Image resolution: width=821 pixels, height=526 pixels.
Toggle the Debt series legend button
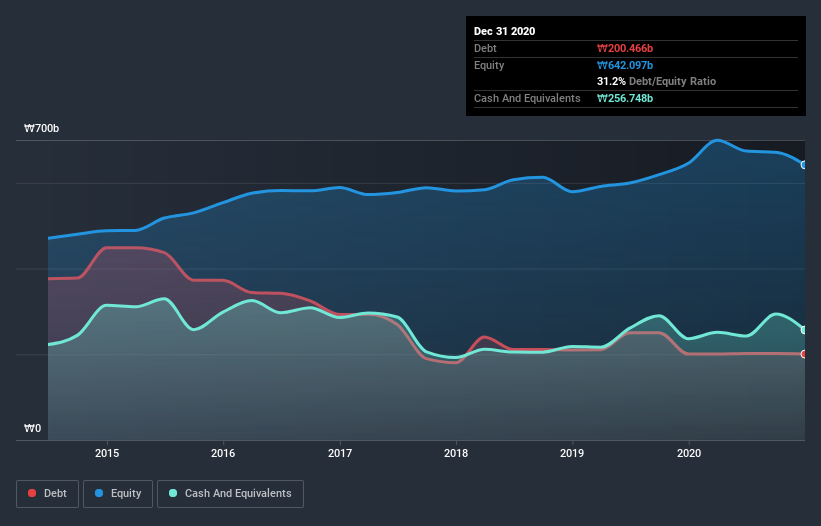pyautogui.click(x=47, y=494)
